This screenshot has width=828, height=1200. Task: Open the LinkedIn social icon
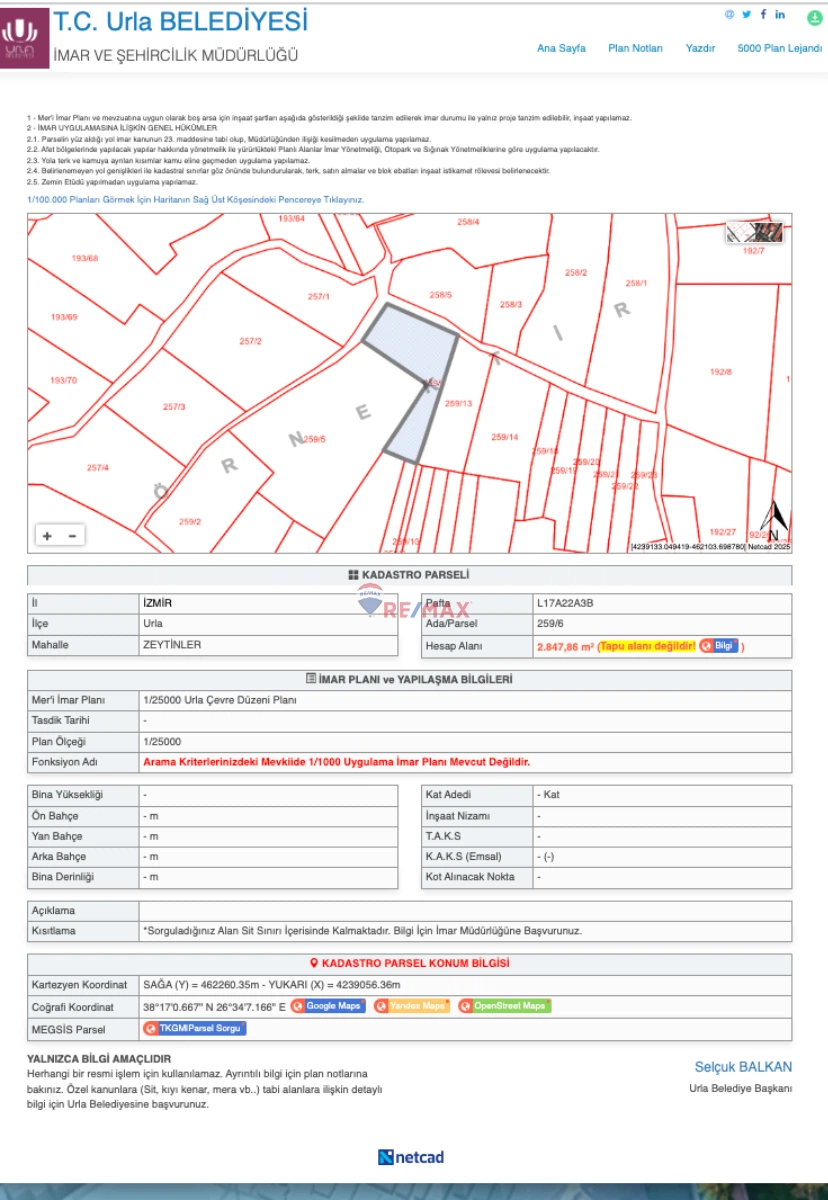click(x=780, y=14)
